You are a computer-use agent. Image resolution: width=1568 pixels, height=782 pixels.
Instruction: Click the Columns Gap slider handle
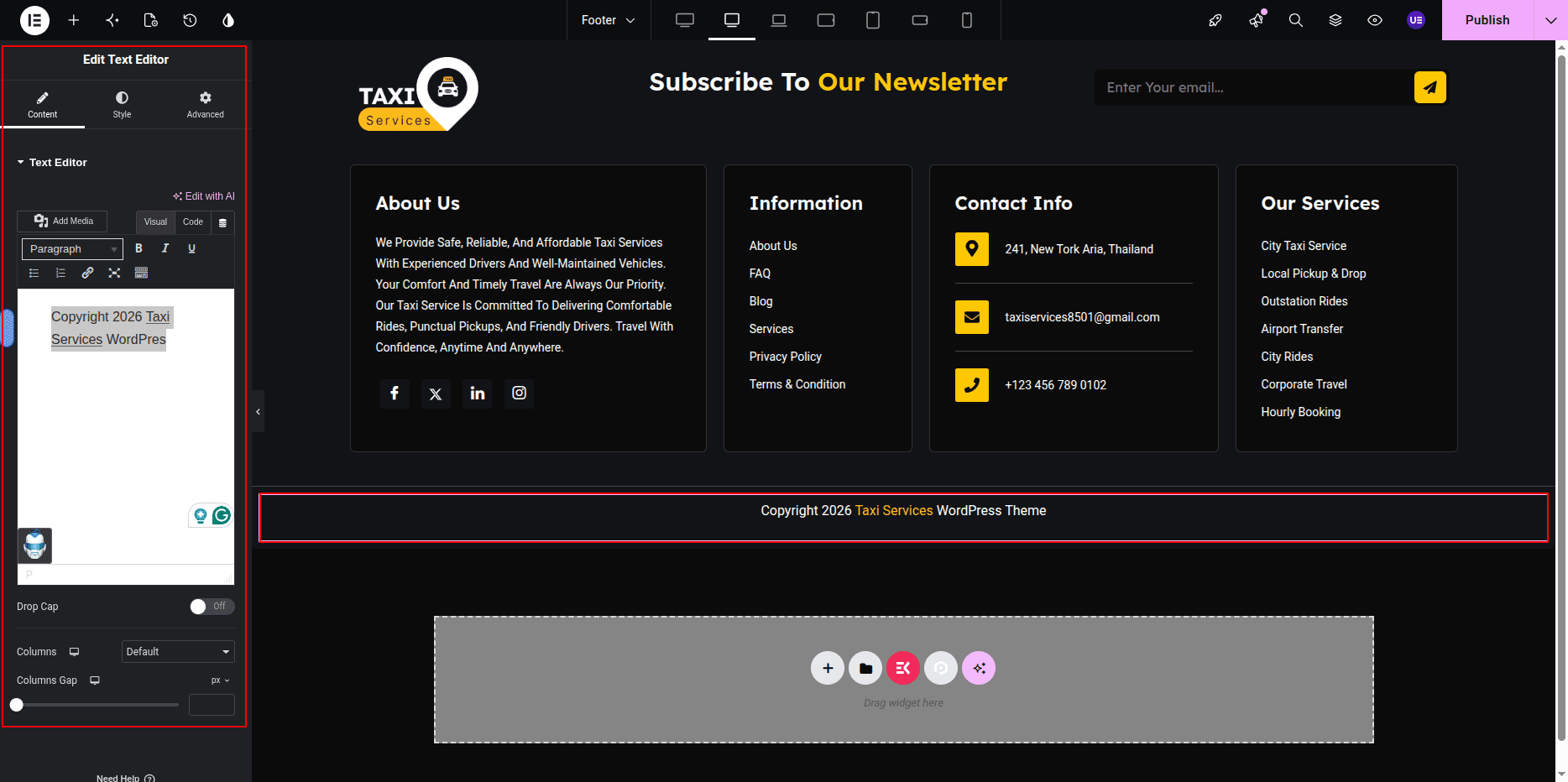coord(17,705)
